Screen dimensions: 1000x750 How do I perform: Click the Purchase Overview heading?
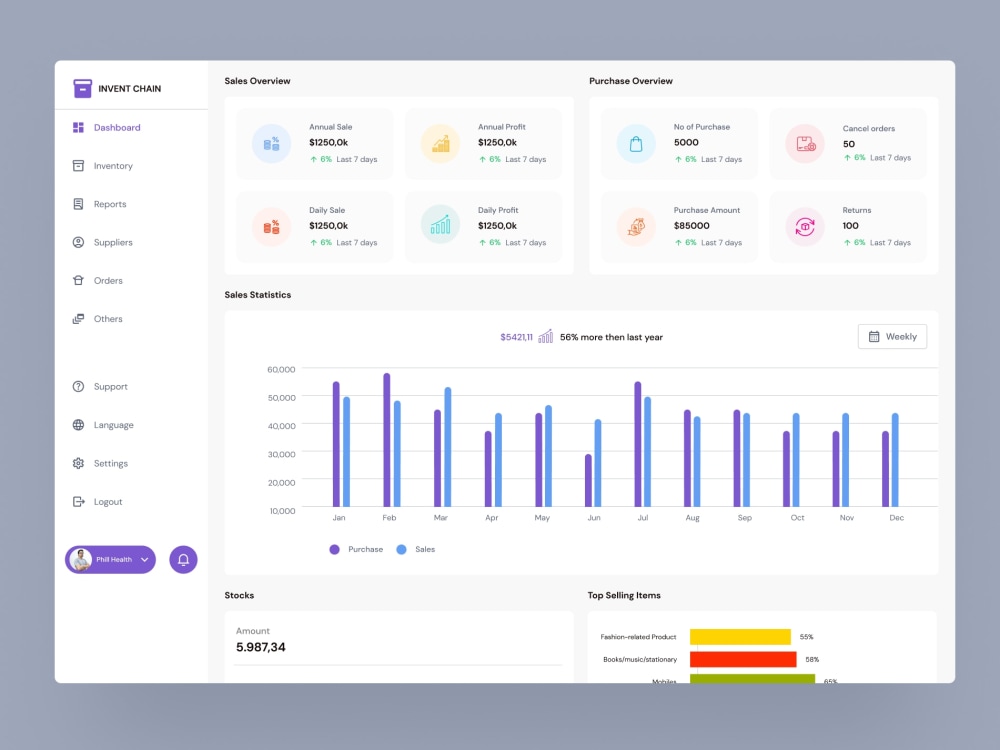coord(631,81)
